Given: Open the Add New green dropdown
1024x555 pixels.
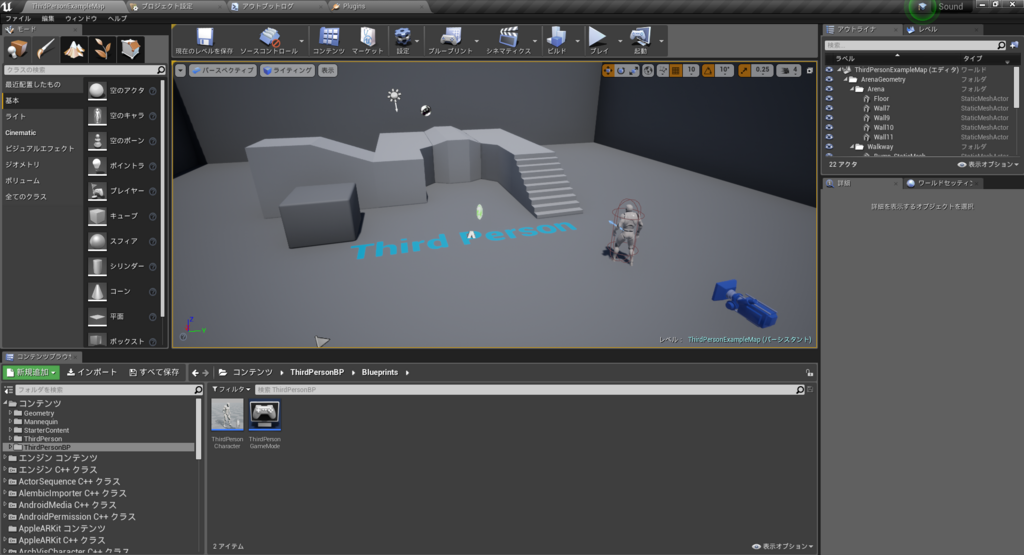Looking at the screenshot, I should [x=31, y=372].
